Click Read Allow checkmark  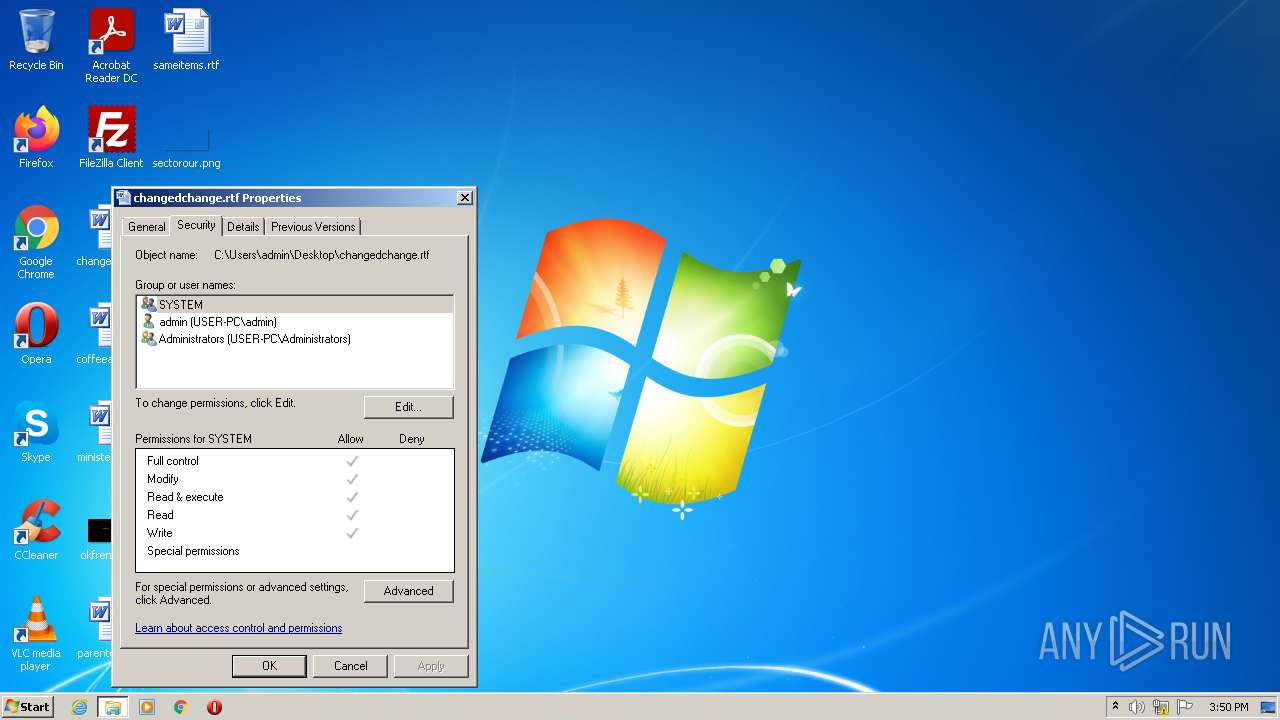coord(352,515)
